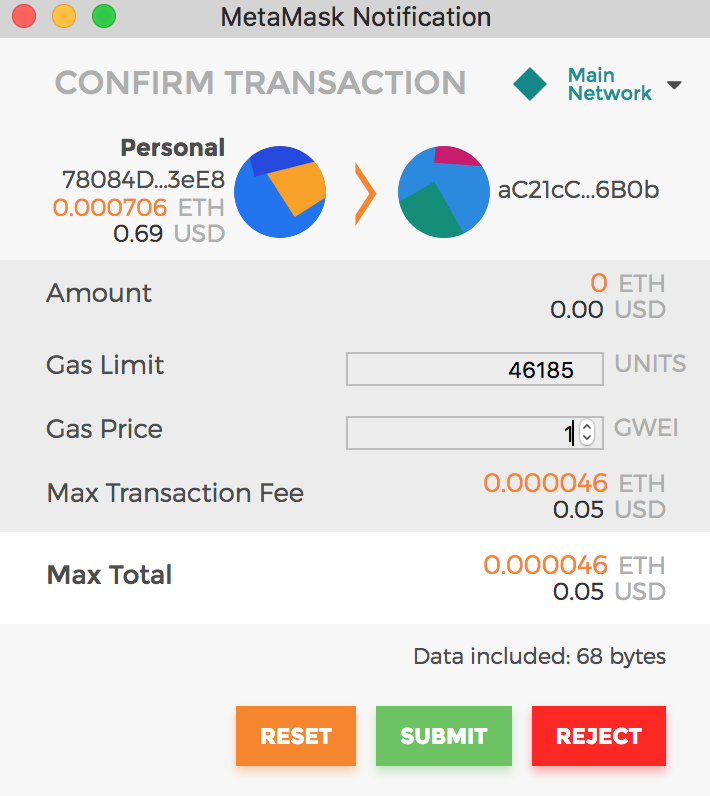Click the RESET button
The height and width of the screenshot is (796, 710).
tap(296, 736)
